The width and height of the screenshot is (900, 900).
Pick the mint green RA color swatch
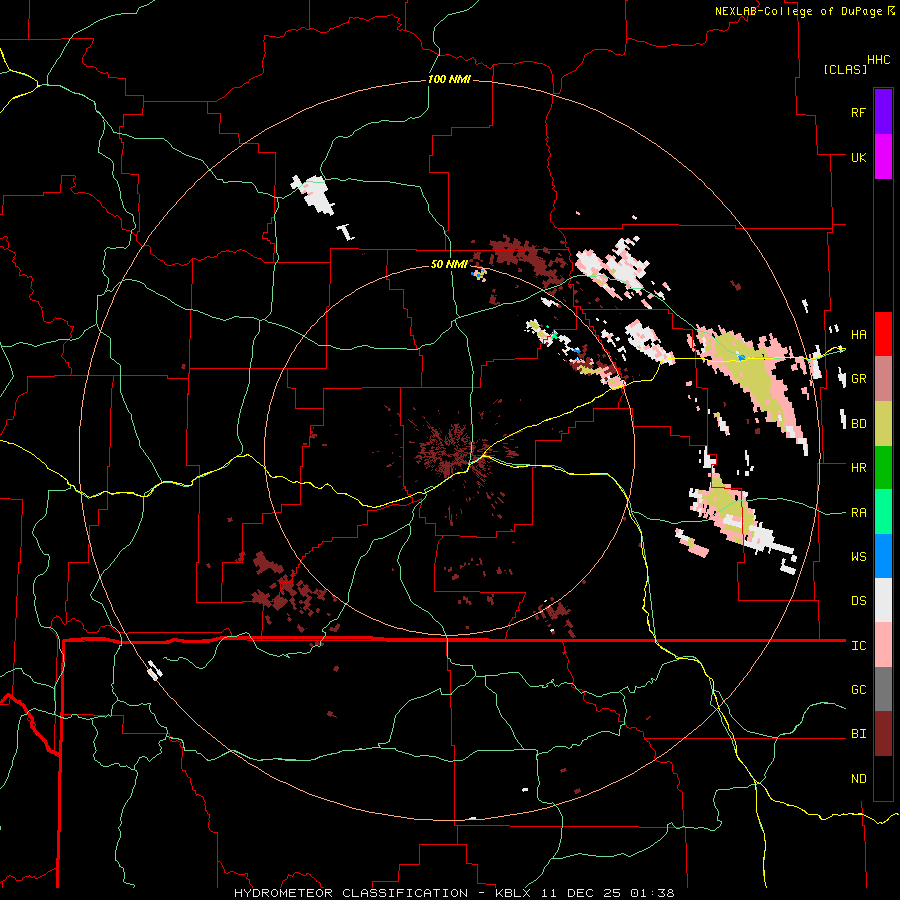point(883,512)
